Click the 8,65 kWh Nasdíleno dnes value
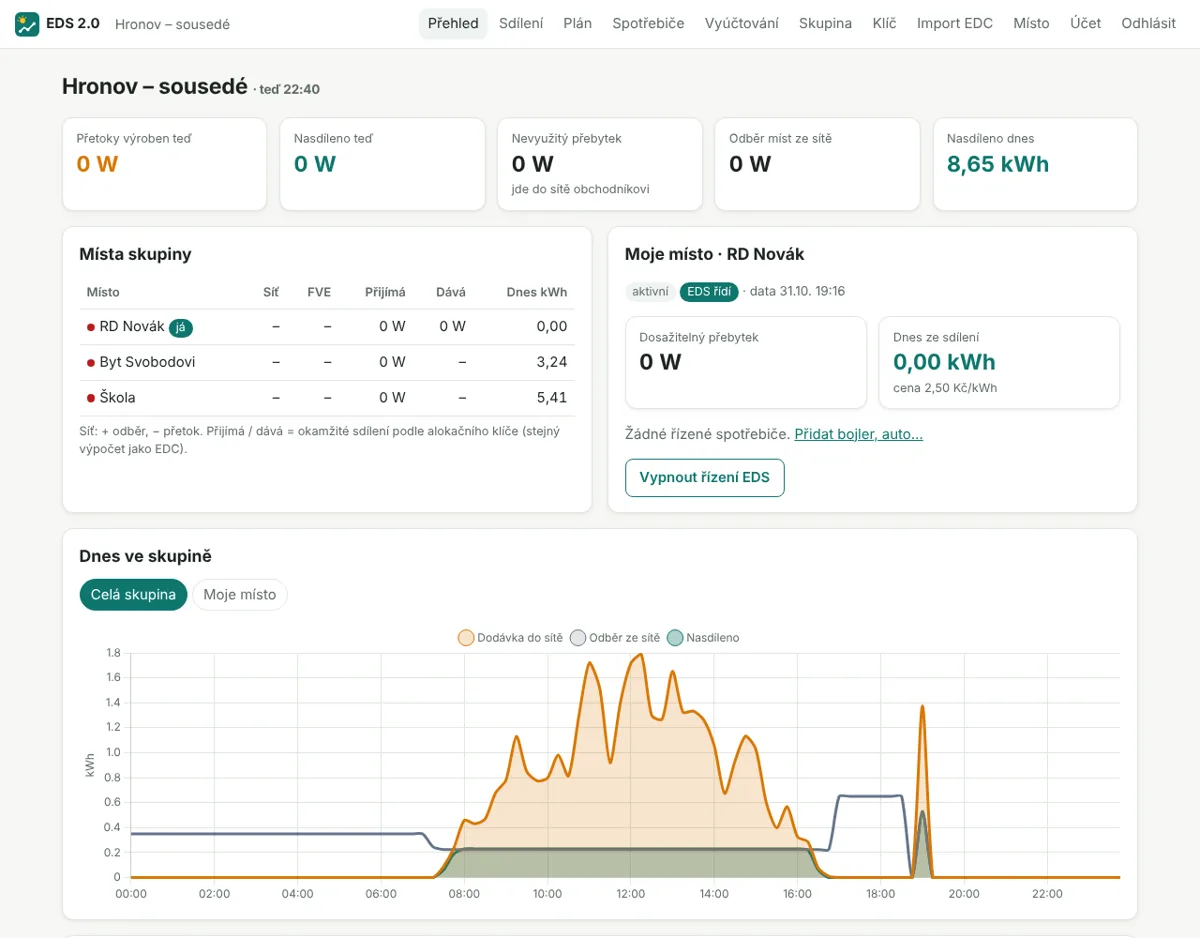This screenshot has height=938, width=1200. pyautogui.click(x=998, y=164)
